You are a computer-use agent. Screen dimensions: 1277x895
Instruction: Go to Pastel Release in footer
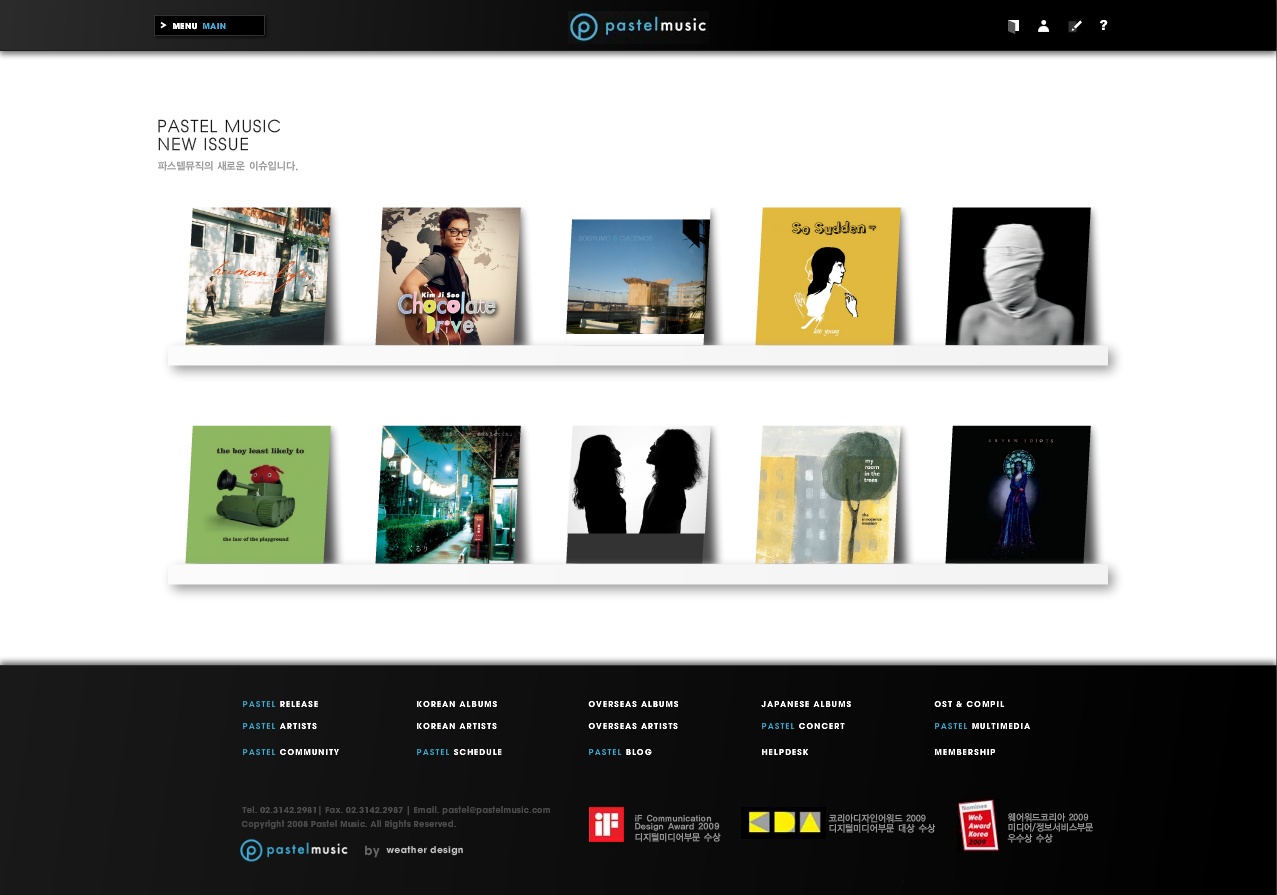[x=280, y=704]
